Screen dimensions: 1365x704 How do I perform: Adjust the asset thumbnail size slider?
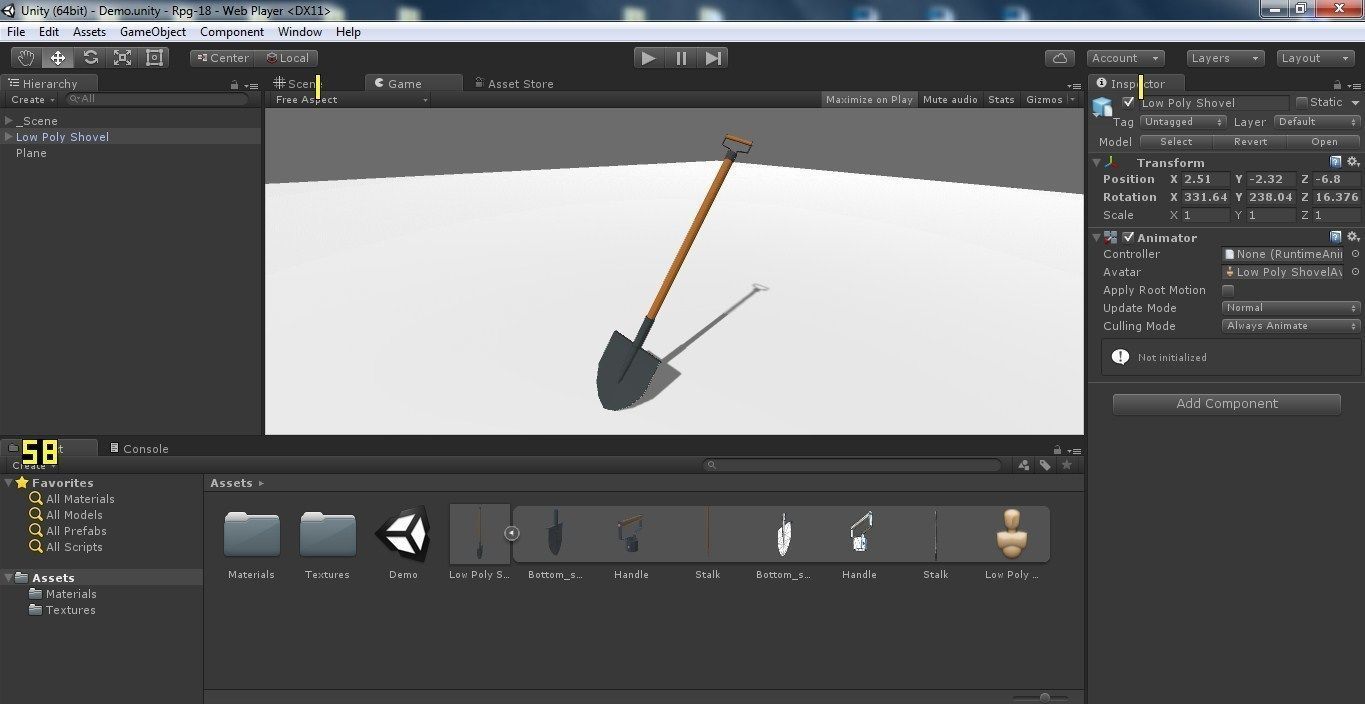(1045, 695)
